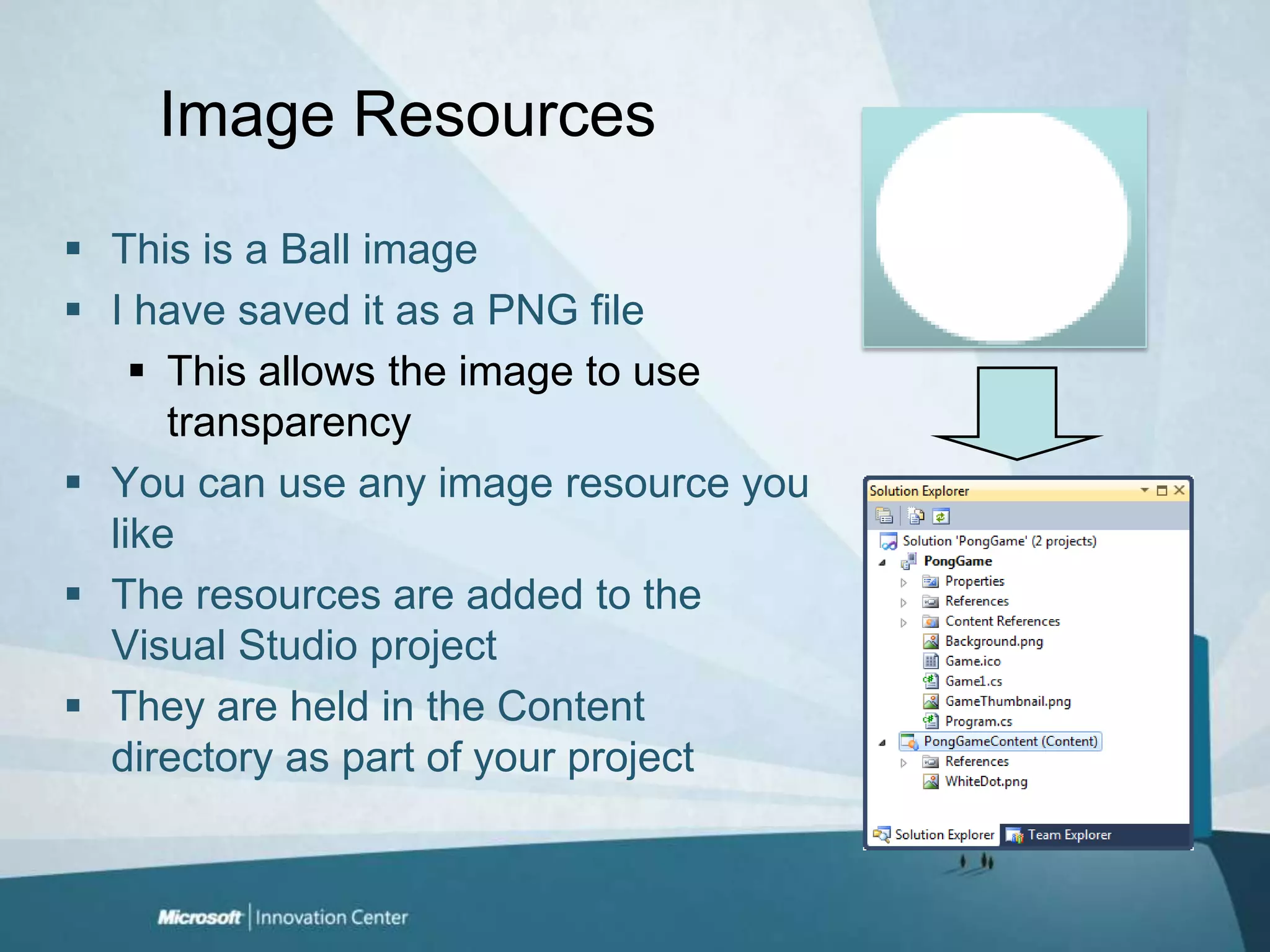Click the Content References folder icon
The image size is (1270, 952).
(x=930, y=621)
